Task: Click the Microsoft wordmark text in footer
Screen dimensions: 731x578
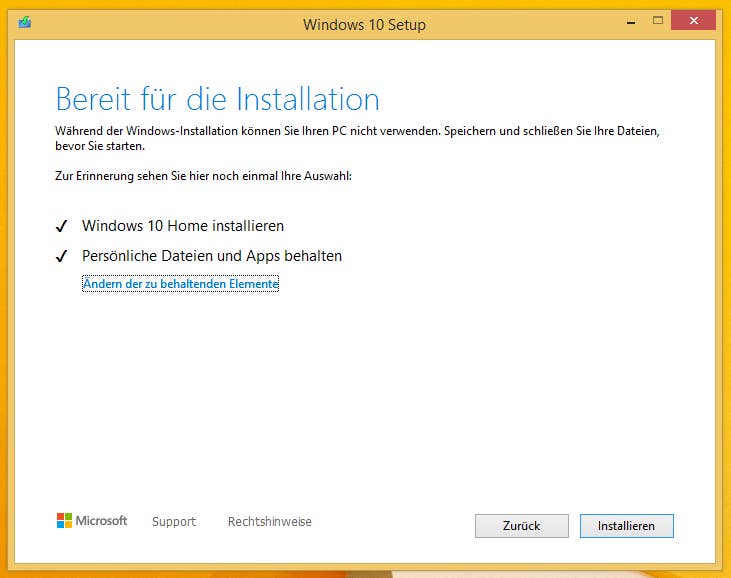Action: 102,521
